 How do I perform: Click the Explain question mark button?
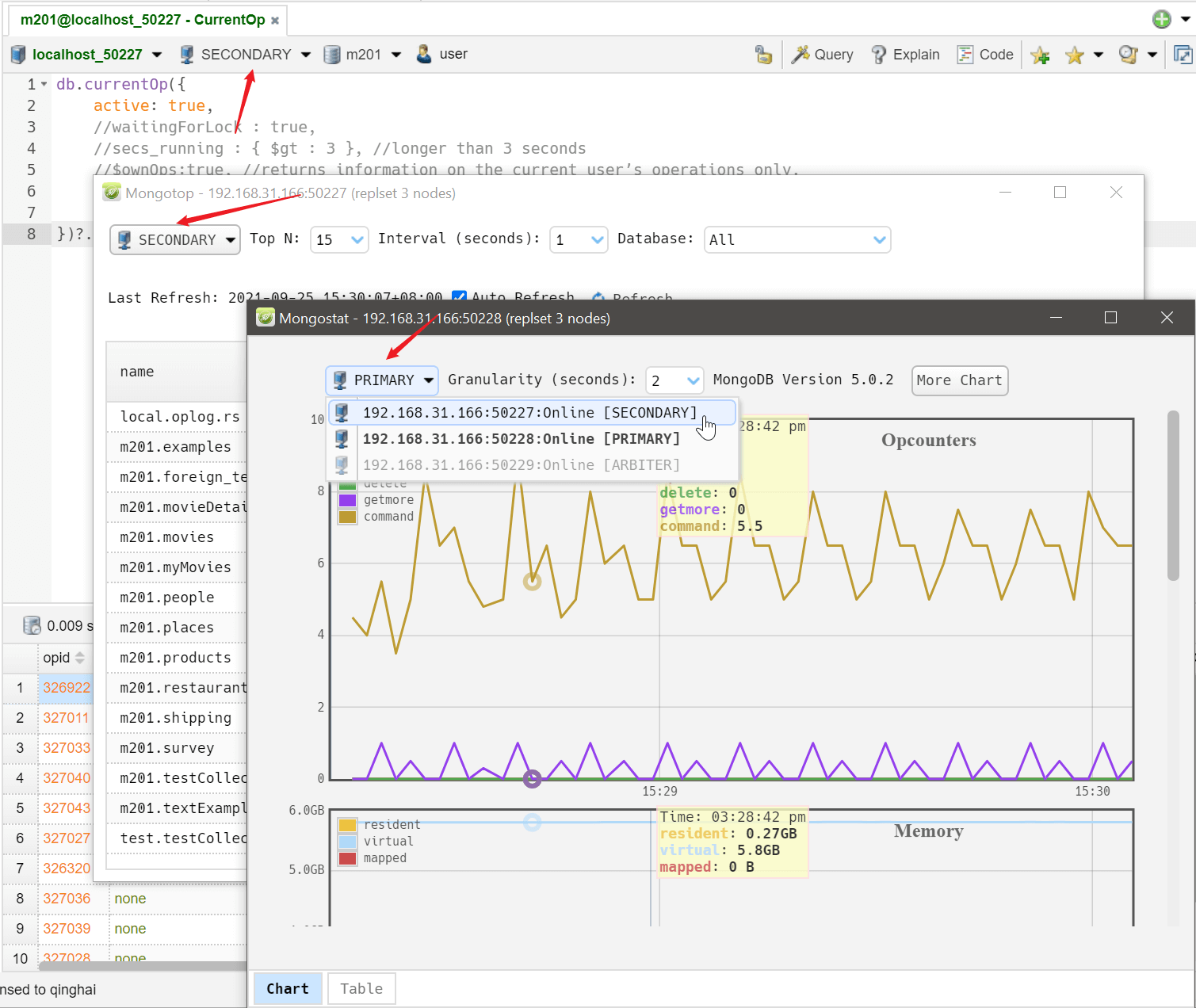pos(904,55)
